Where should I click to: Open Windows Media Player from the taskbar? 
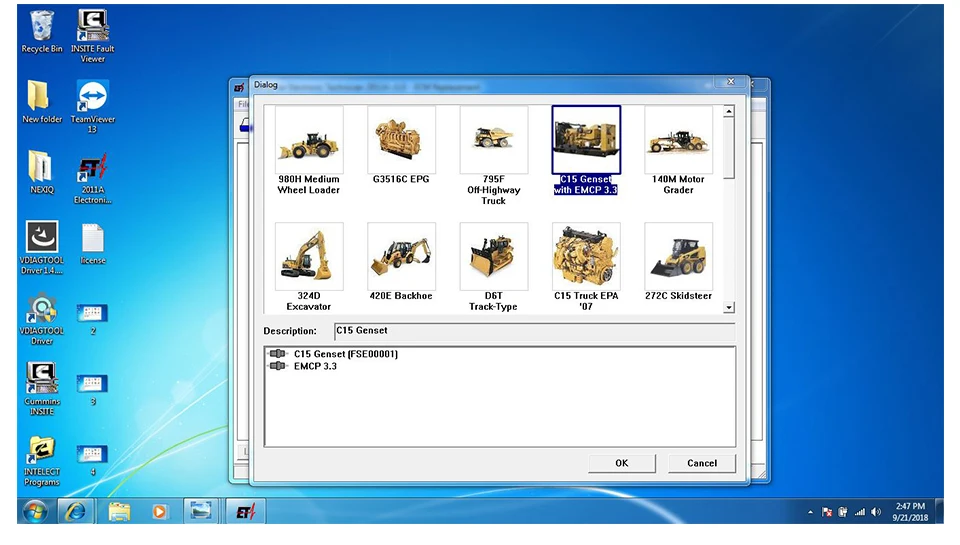(159, 511)
